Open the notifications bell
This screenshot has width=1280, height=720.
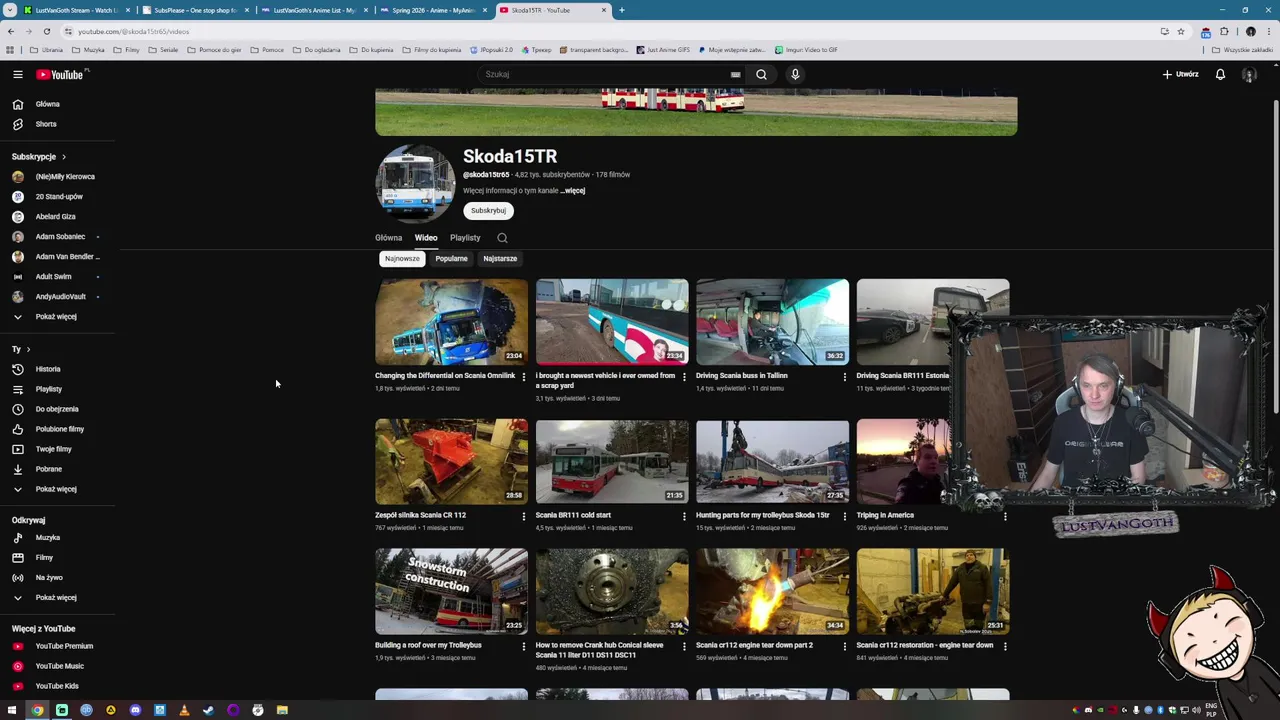[x=1220, y=74]
